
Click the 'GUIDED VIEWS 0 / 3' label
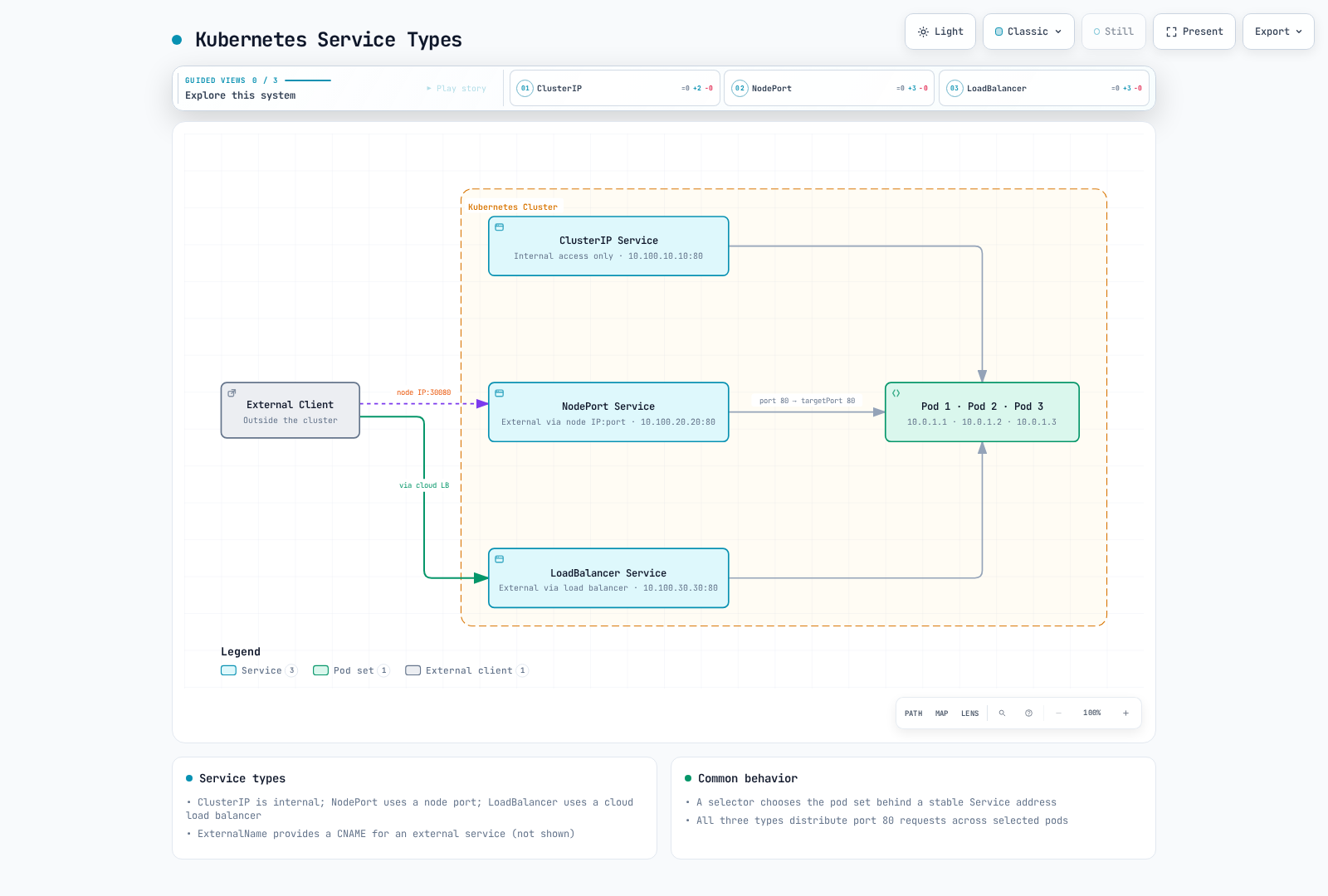[x=232, y=80]
